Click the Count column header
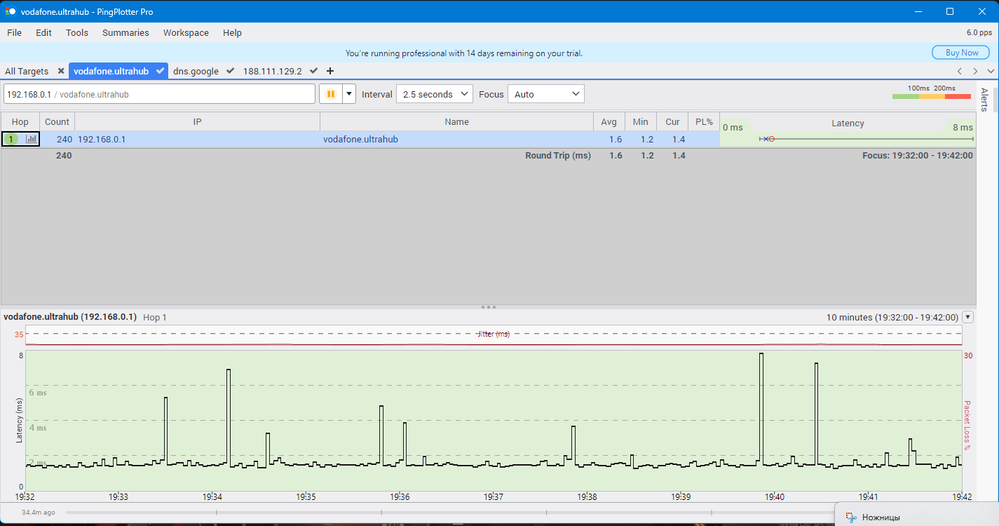 coord(57,122)
